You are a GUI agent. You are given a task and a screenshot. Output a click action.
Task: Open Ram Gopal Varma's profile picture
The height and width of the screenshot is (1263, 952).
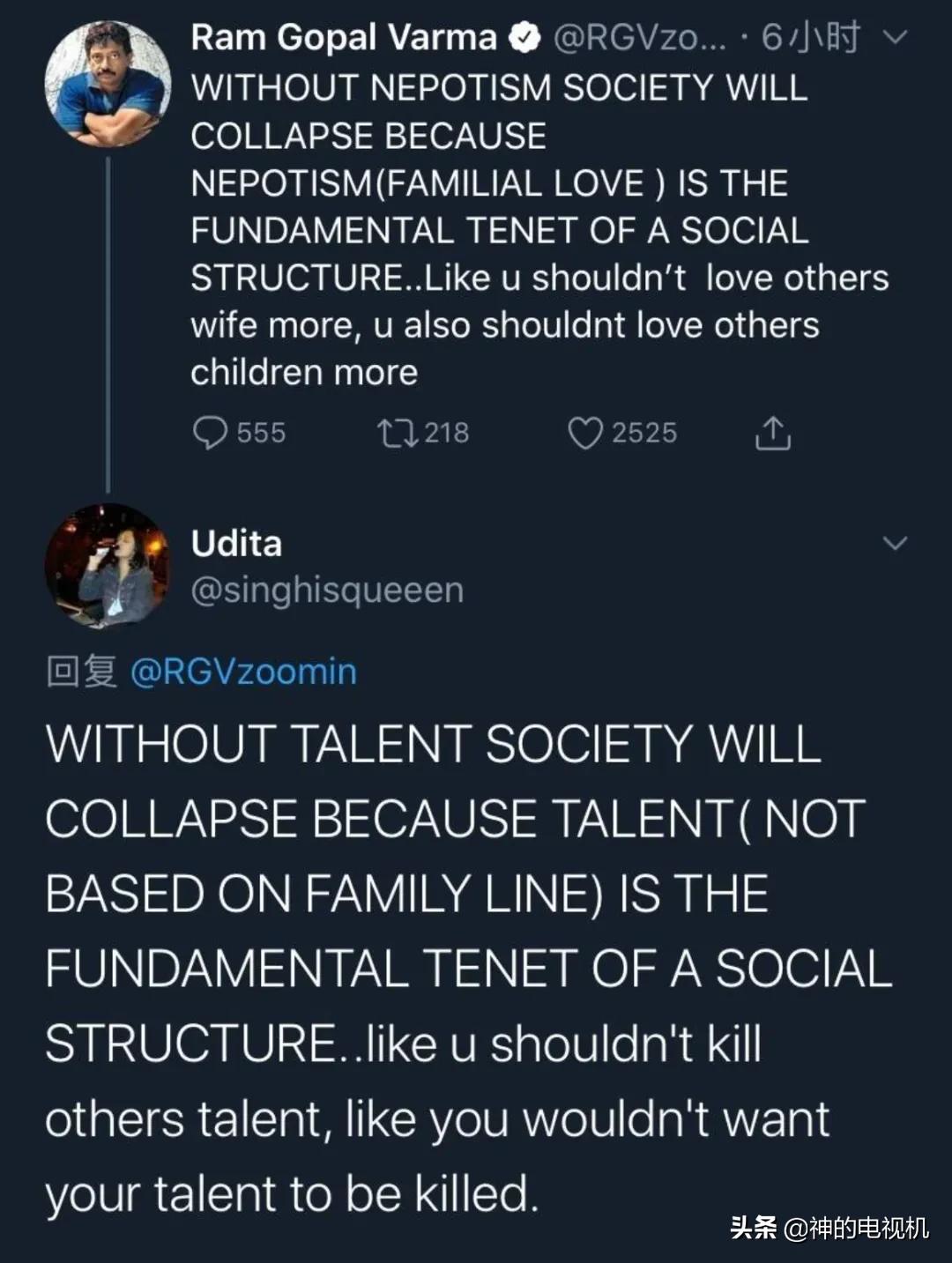coord(108,85)
